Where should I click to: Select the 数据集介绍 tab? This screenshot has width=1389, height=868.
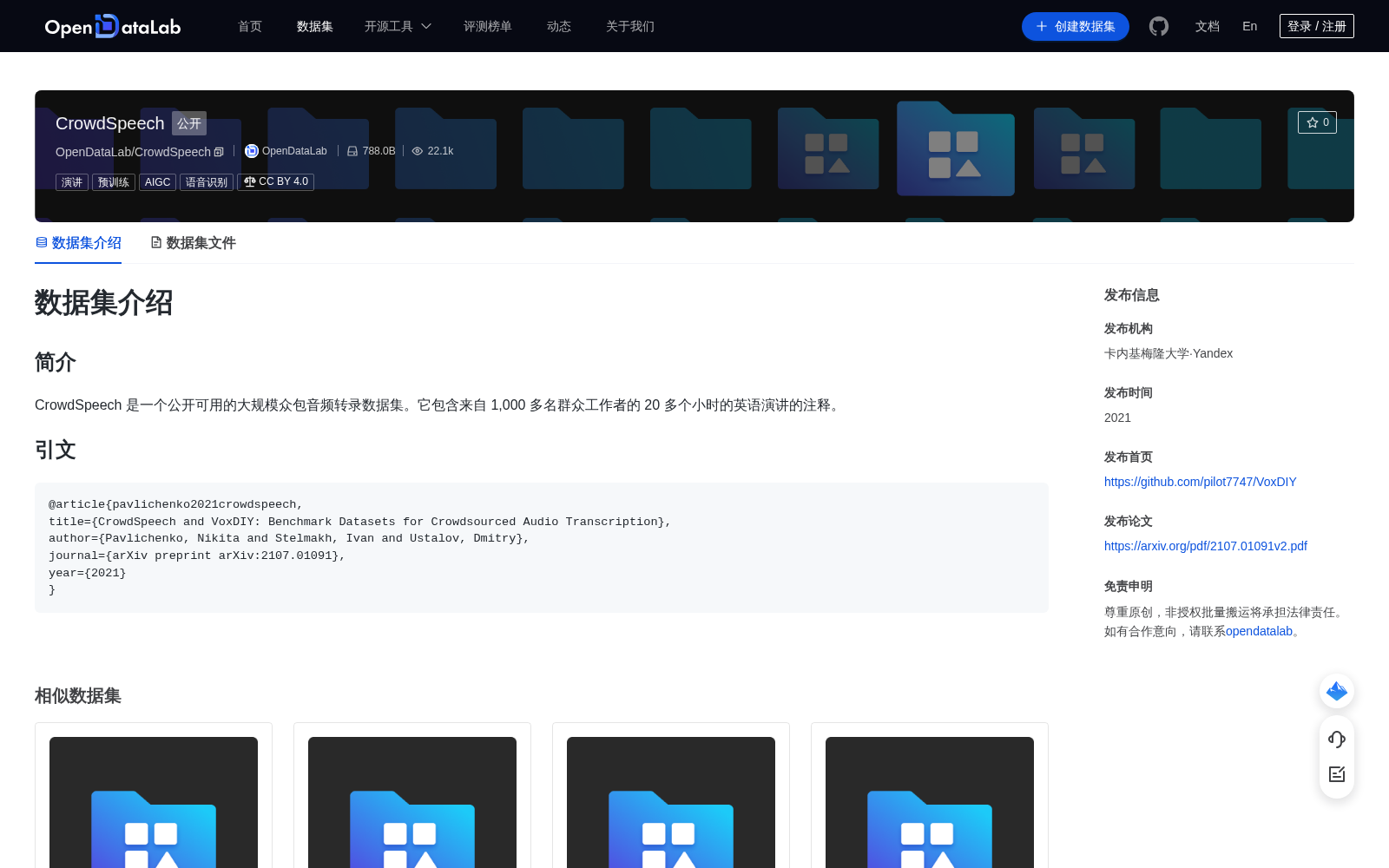click(78, 243)
